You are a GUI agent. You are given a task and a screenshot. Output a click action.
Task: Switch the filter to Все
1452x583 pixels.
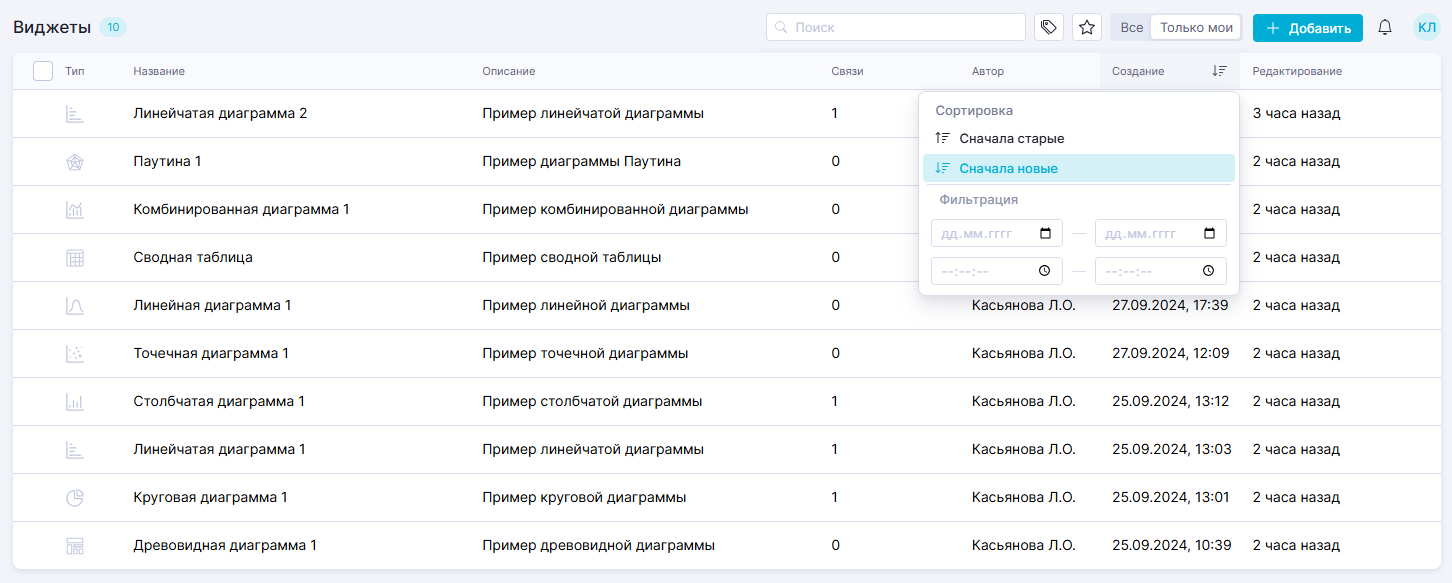pyautogui.click(x=1131, y=27)
